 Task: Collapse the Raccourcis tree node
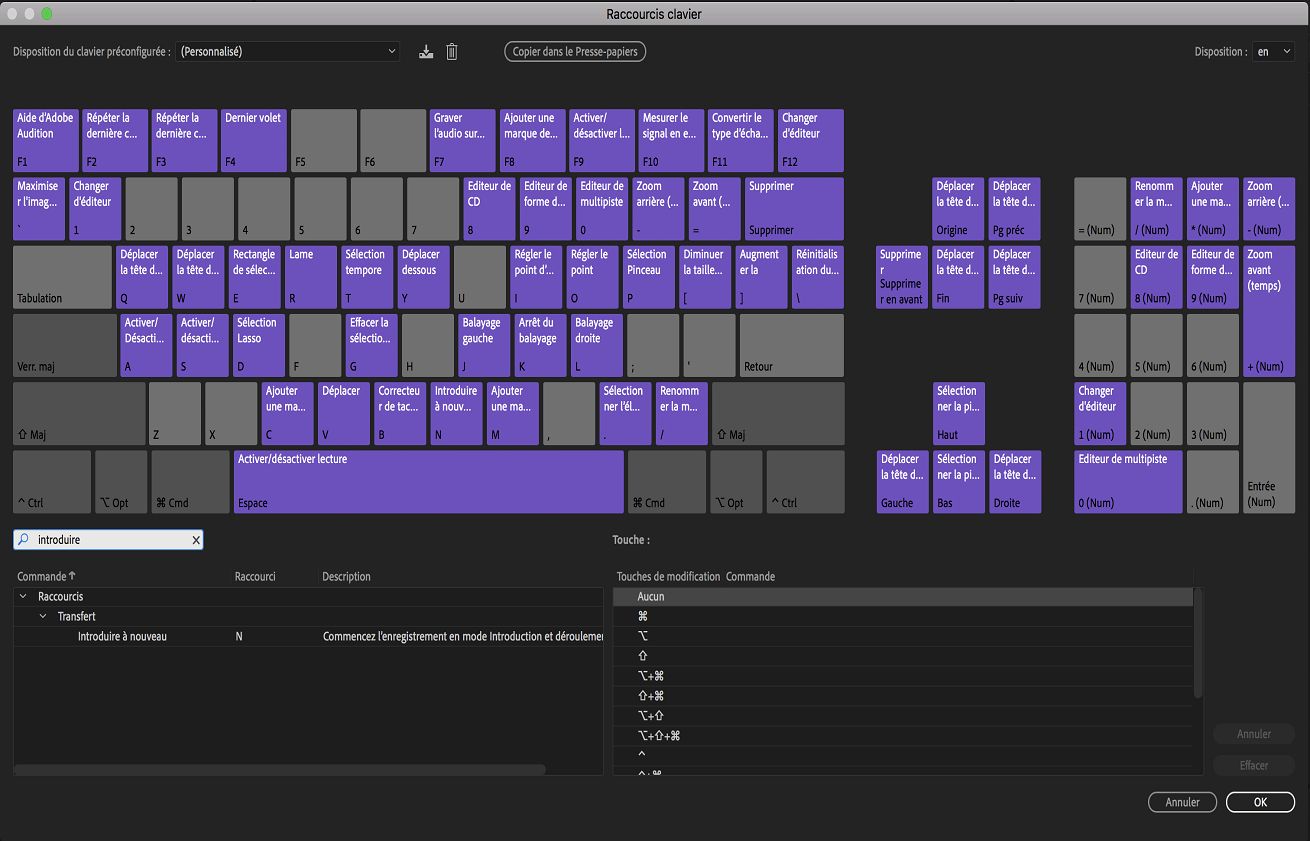pos(22,596)
